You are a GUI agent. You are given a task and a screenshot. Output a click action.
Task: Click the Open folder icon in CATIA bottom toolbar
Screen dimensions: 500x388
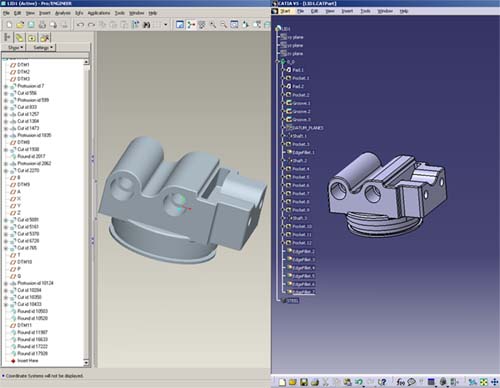[x=293, y=382]
